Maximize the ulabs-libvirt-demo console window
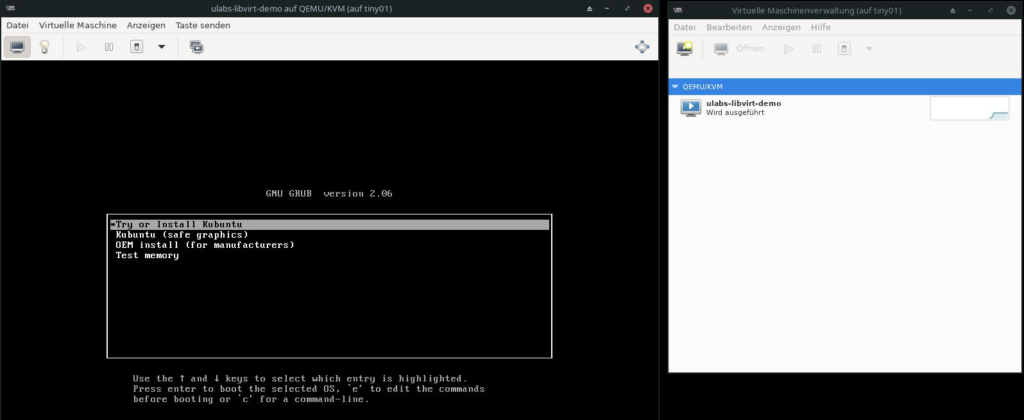This screenshot has height=420, width=1024. [x=628, y=8]
